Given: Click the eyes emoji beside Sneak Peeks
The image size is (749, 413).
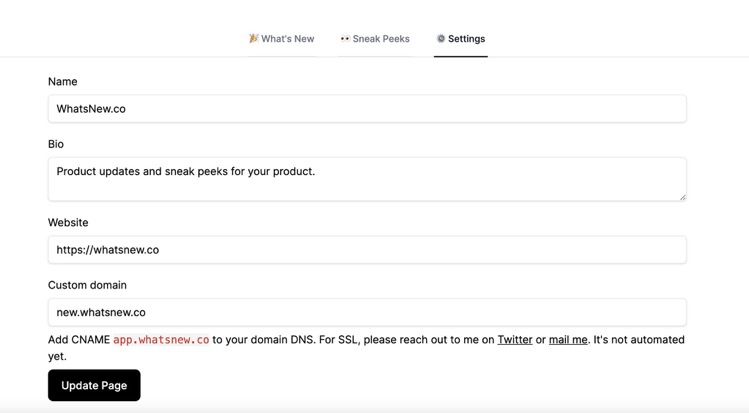Looking at the screenshot, I should (345, 39).
